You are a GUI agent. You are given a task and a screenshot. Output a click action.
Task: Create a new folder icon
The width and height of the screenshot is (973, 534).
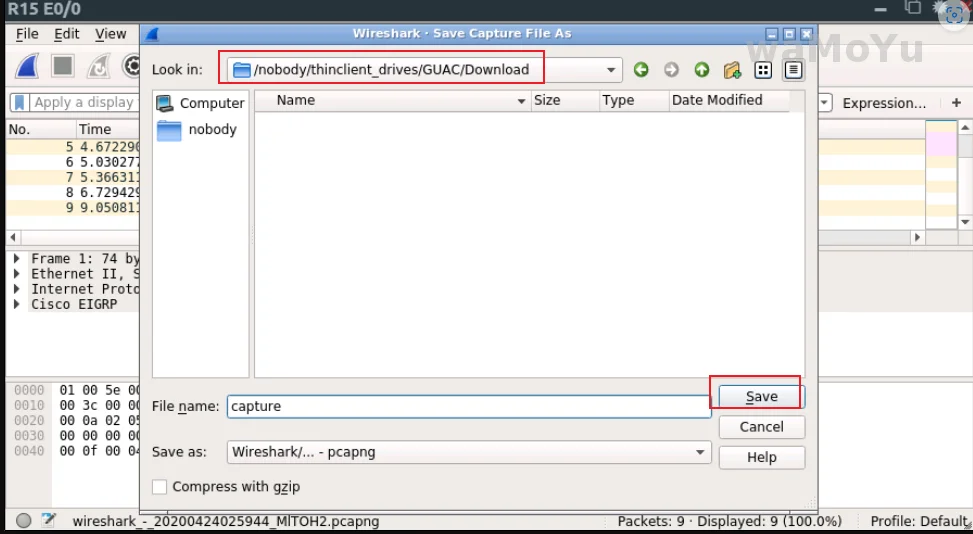732,70
